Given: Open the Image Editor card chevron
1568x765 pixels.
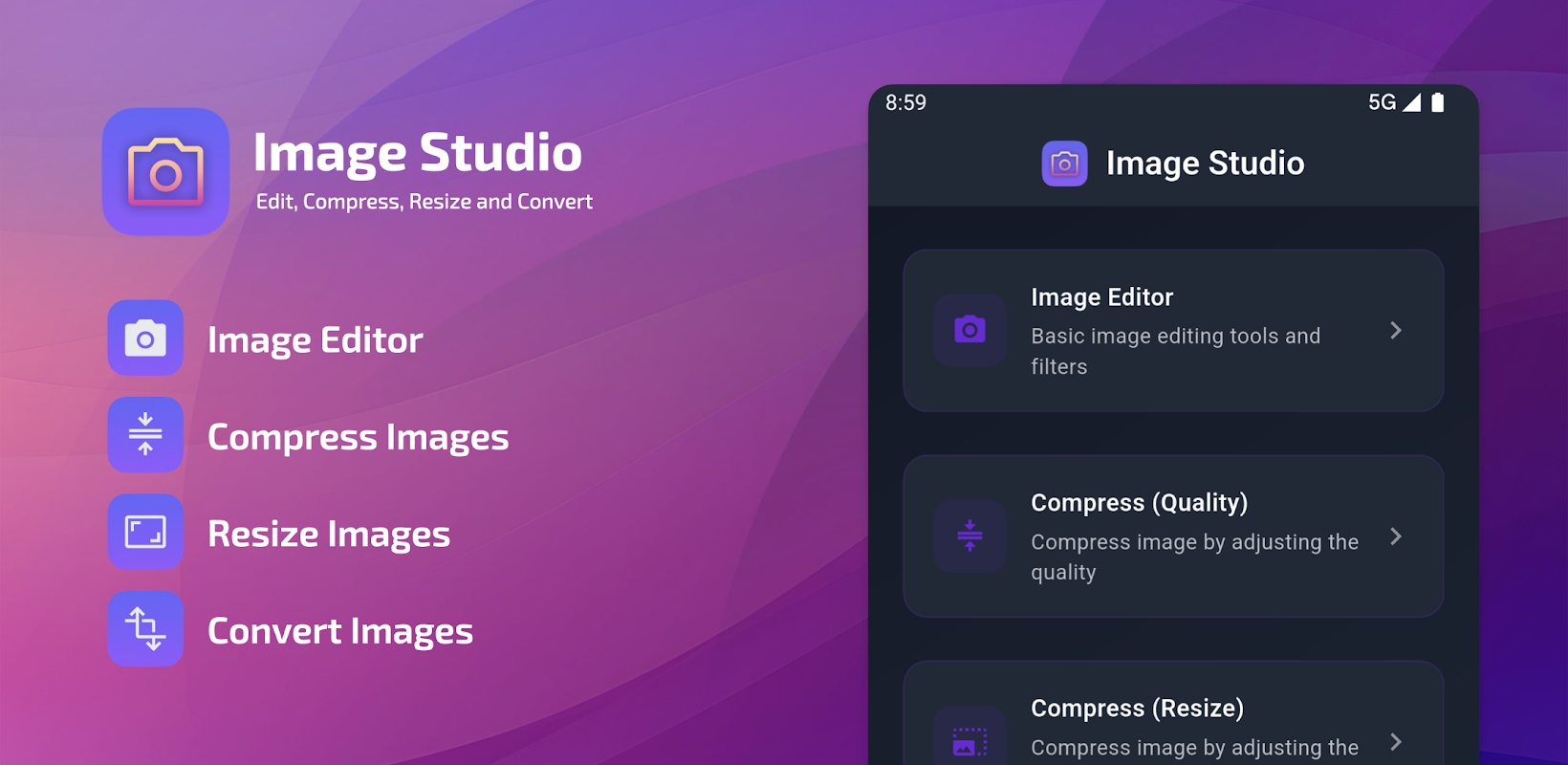Looking at the screenshot, I should (1396, 331).
